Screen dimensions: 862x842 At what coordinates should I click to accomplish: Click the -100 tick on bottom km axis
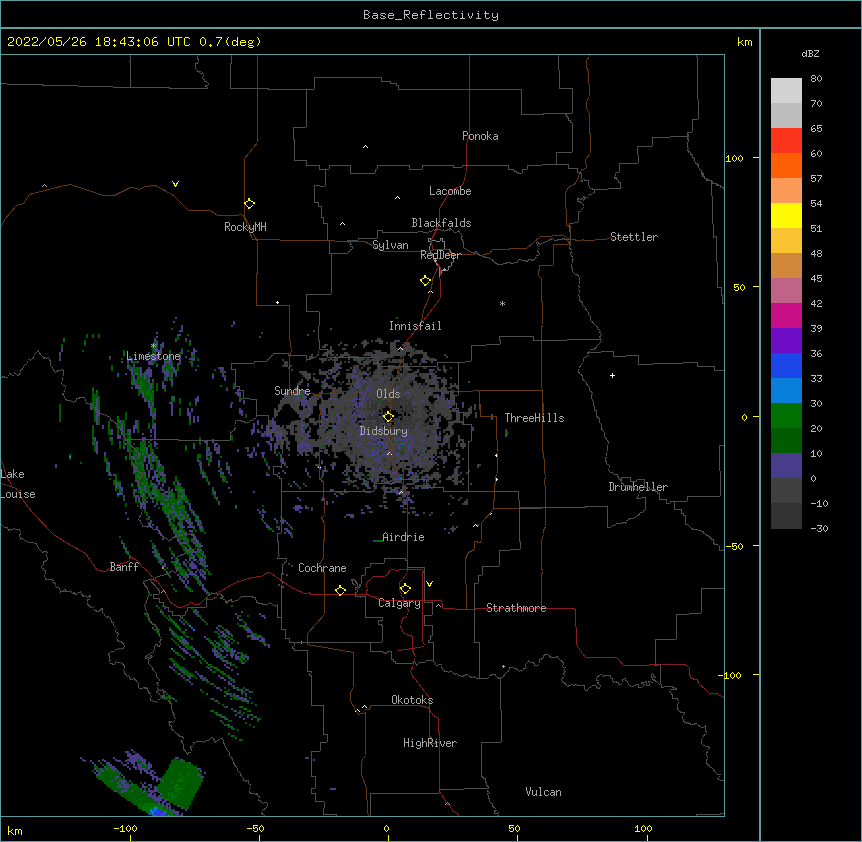pos(125,829)
